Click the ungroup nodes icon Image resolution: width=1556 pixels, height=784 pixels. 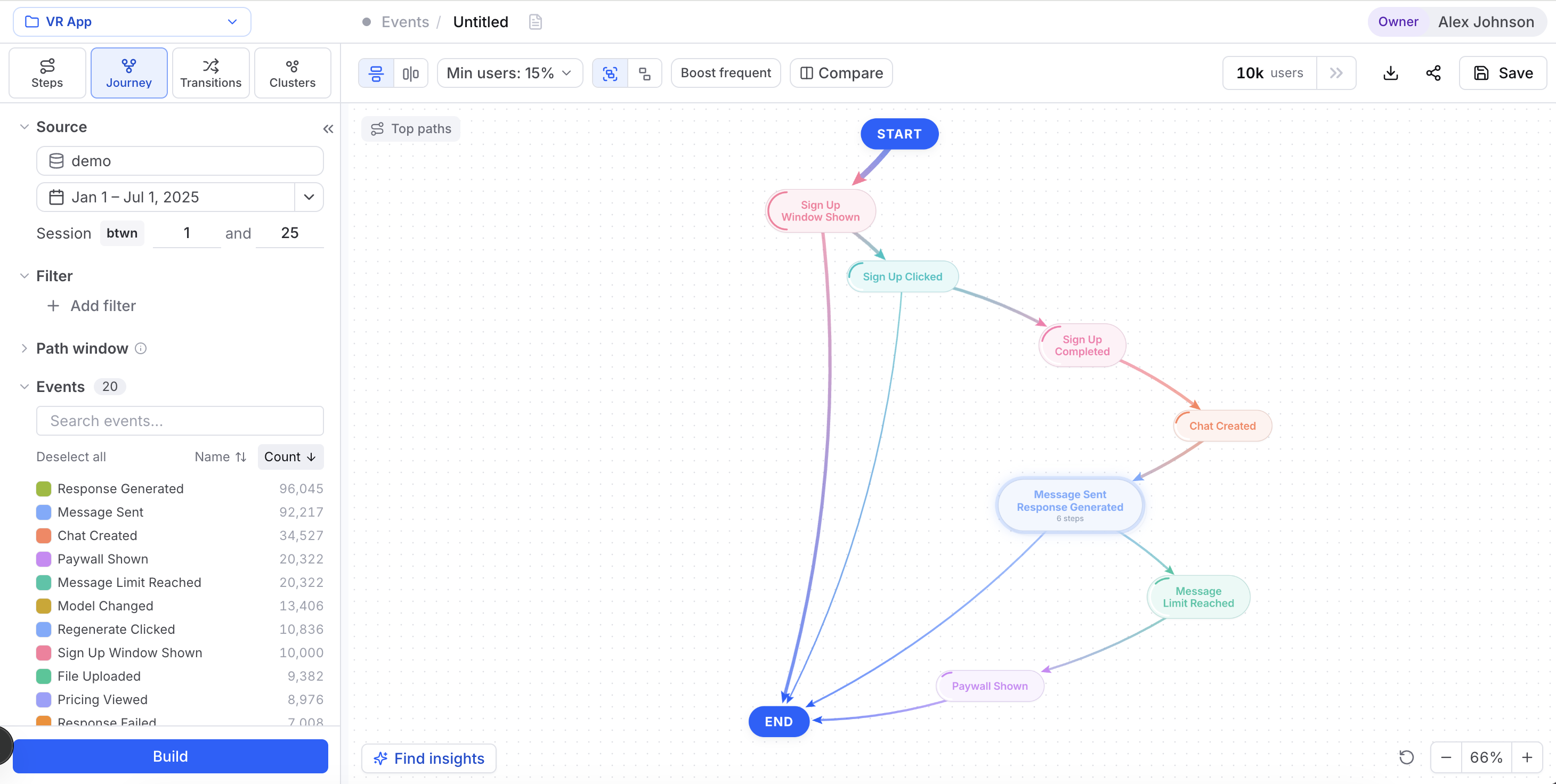644,73
